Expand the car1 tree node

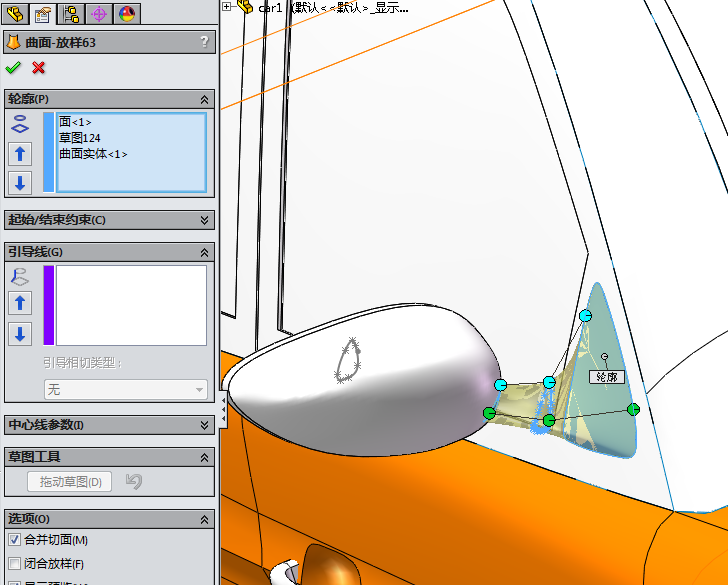[x=227, y=6]
